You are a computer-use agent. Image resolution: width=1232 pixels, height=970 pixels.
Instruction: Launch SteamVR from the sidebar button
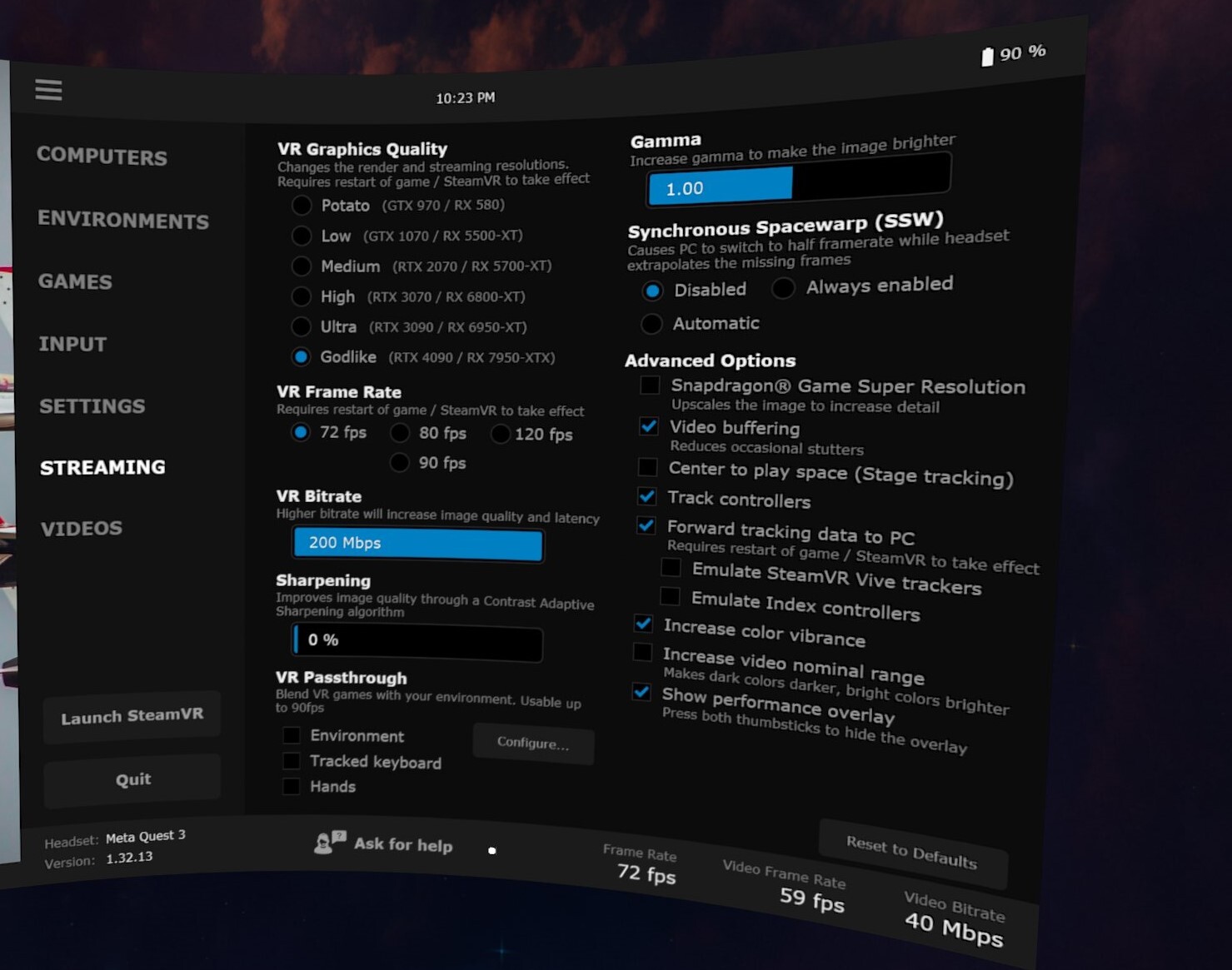pos(132,716)
